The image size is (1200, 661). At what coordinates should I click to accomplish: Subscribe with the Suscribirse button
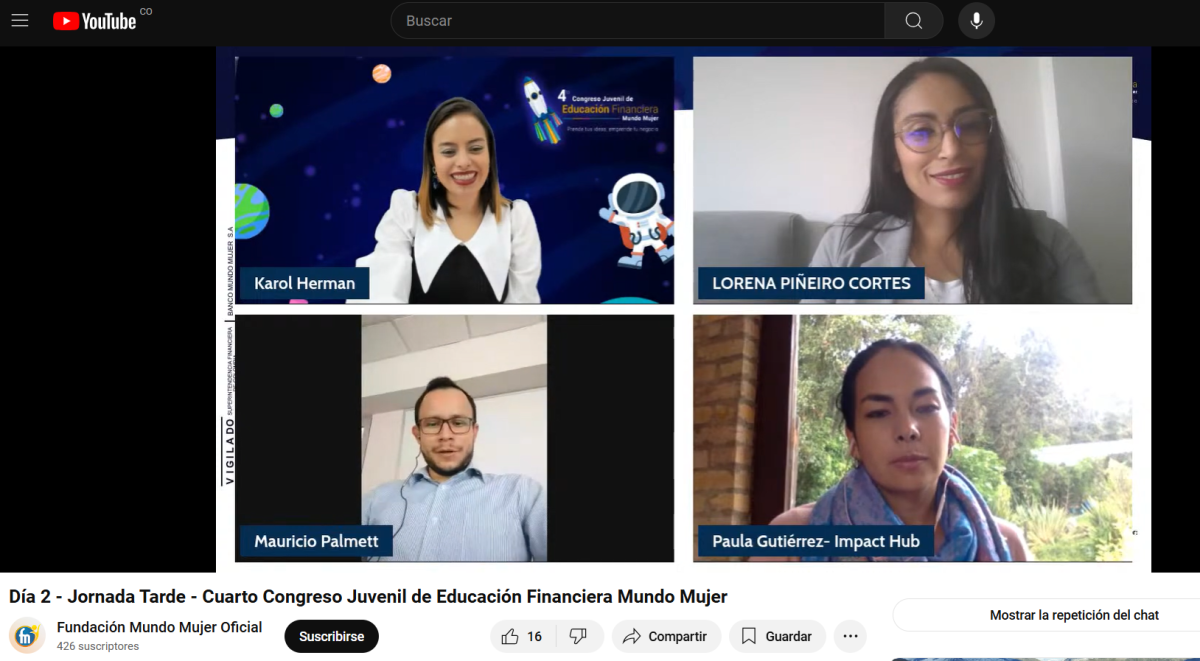coord(331,636)
